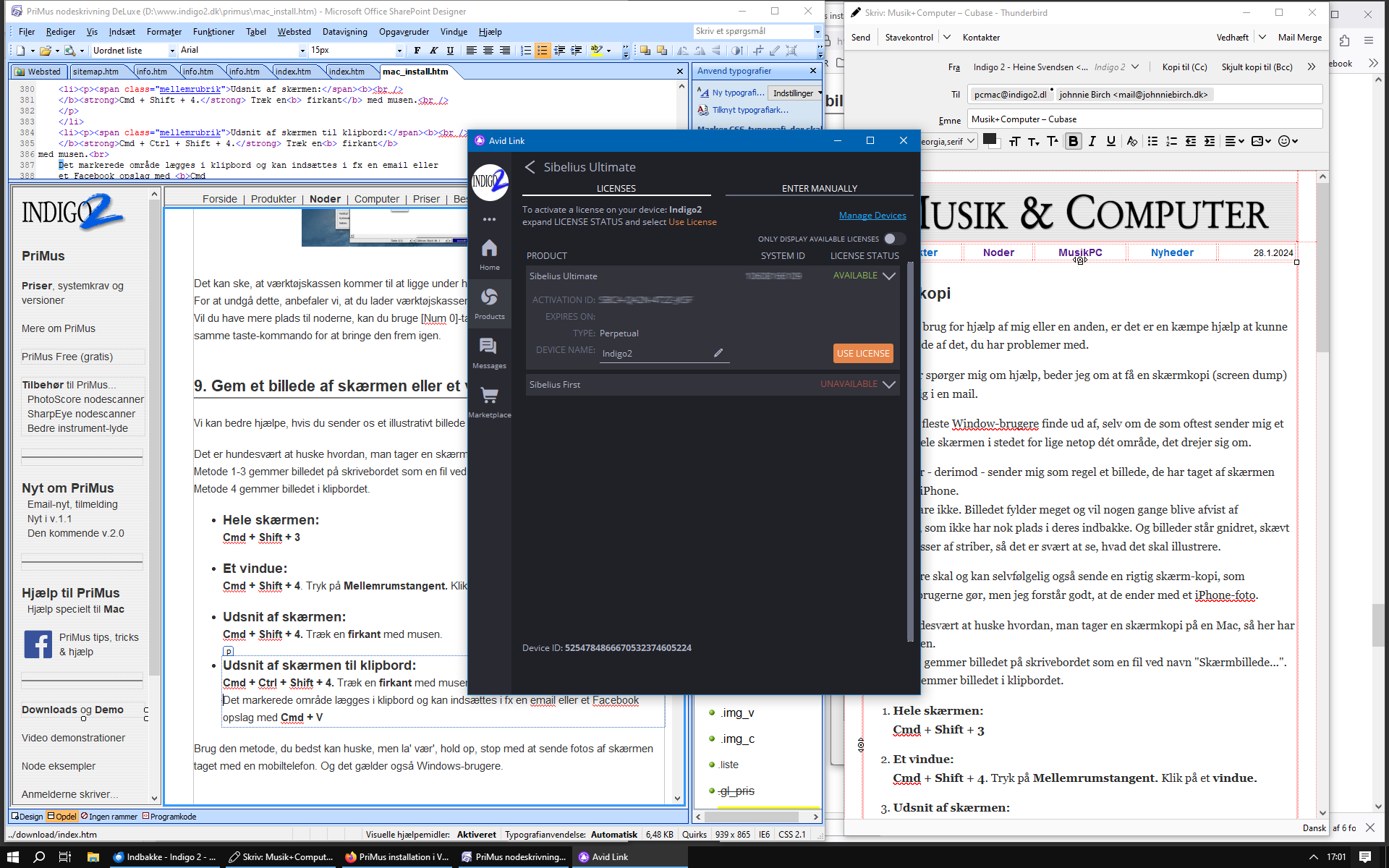Open the Home section in Avid Link
Screen dimensions: 1389x868
489,255
